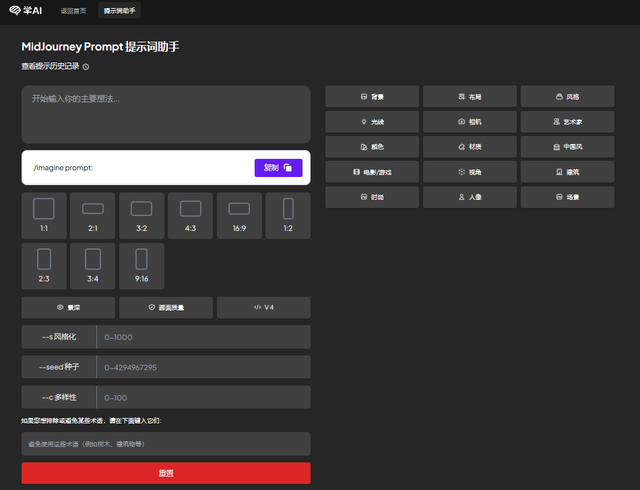Open the 视角 viewpoint category
The width and height of the screenshot is (640, 490).
[x=469, y=172]
